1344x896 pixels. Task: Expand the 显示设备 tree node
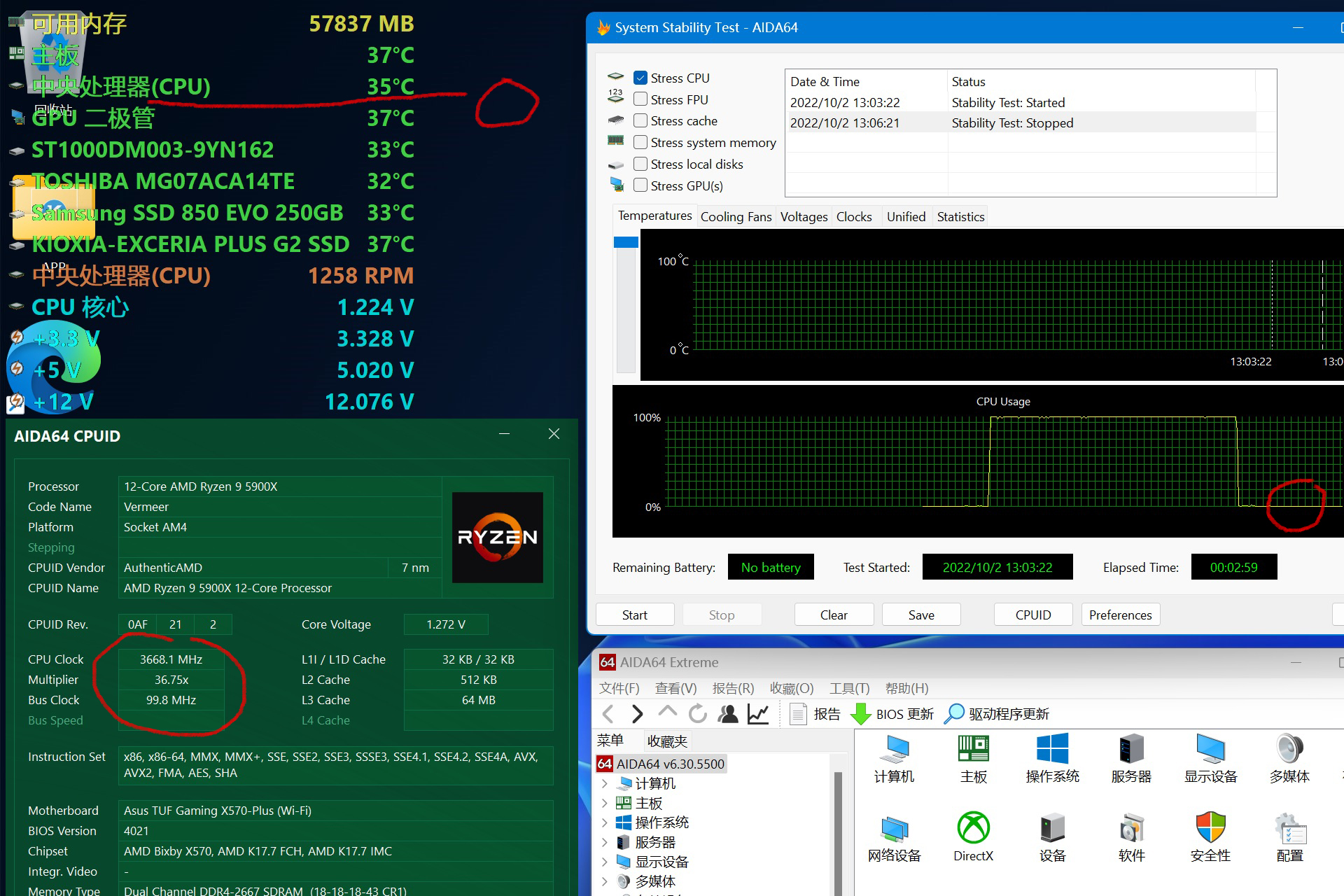pos(605,862)
